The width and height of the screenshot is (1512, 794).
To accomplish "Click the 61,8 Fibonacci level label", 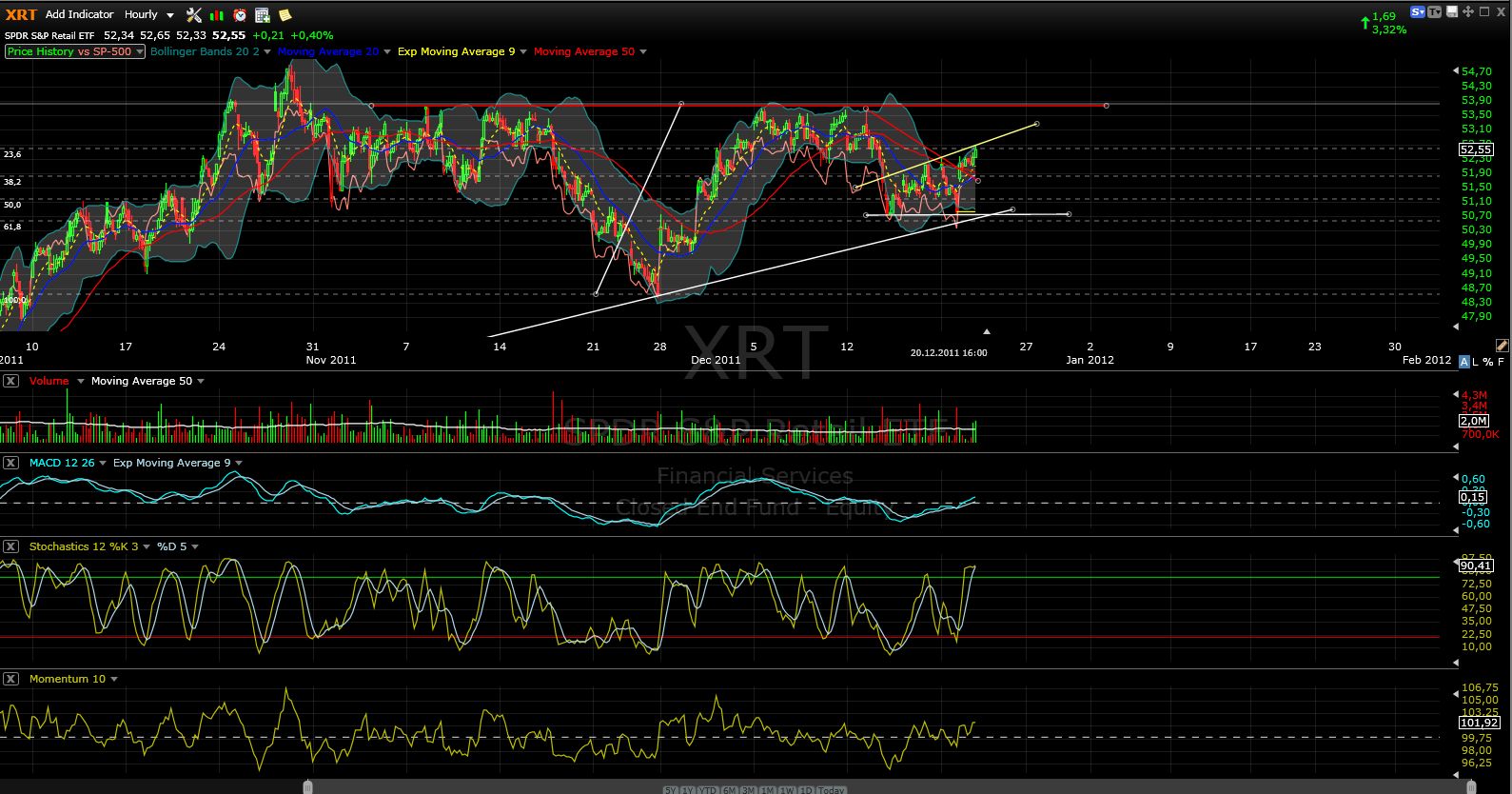I will coord(12,227).
